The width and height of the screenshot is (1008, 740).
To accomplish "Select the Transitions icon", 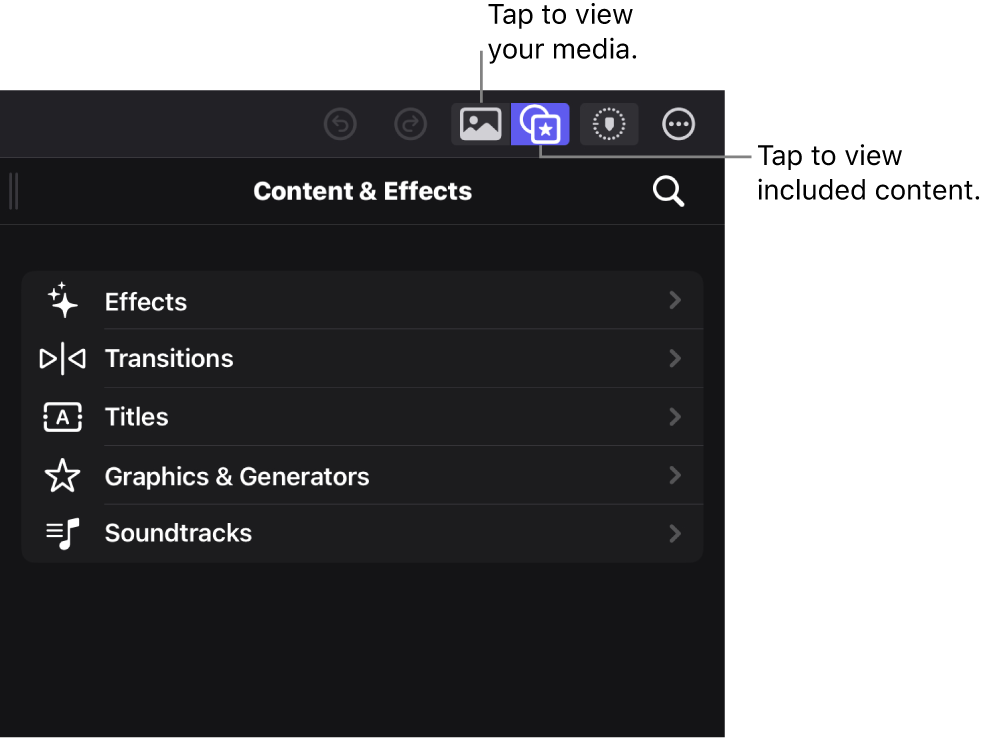I will pos(61,358).
